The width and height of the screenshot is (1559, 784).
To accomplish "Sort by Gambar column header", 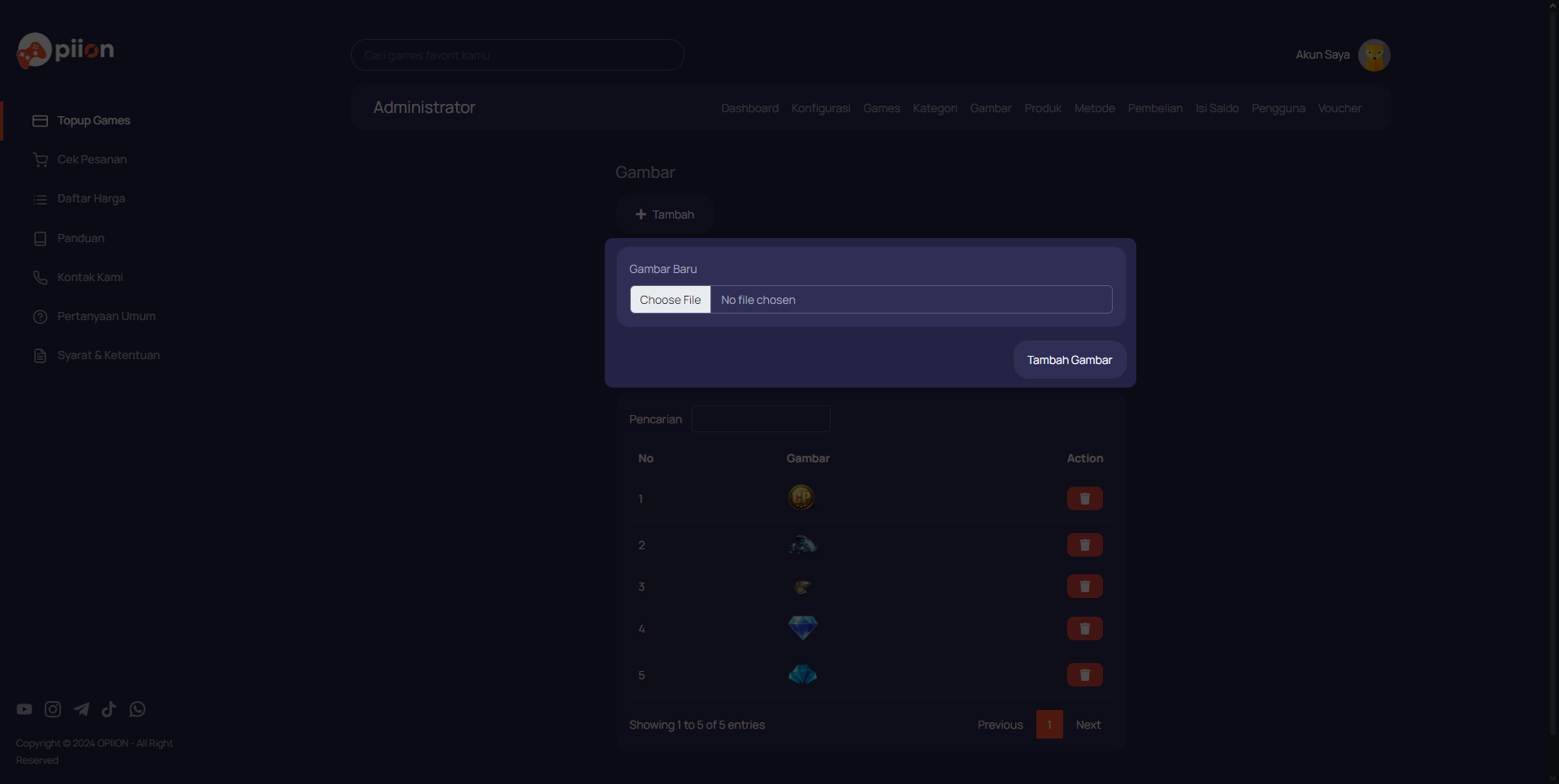I will (x=808, y=458).
